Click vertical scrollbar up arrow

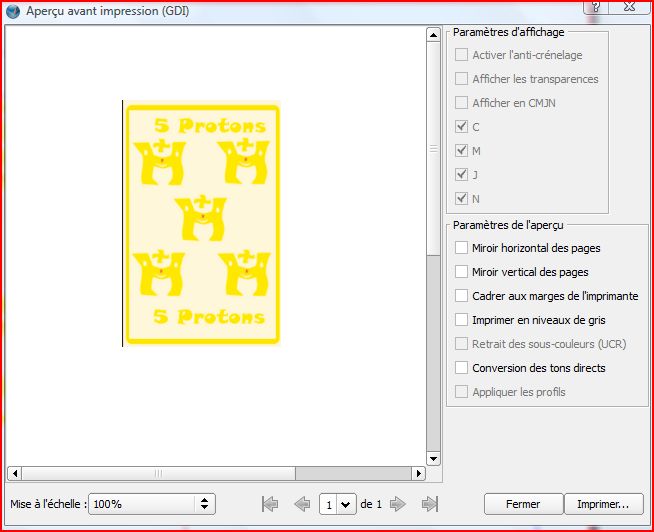click(433, 35)
